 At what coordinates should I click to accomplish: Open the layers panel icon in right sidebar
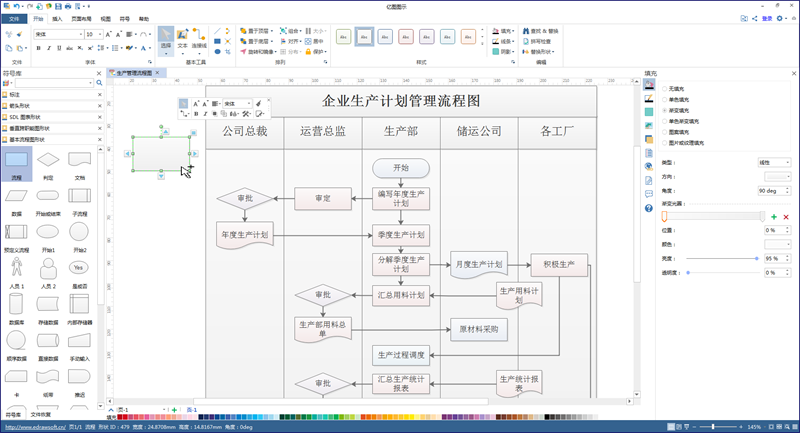coord(649,139)
